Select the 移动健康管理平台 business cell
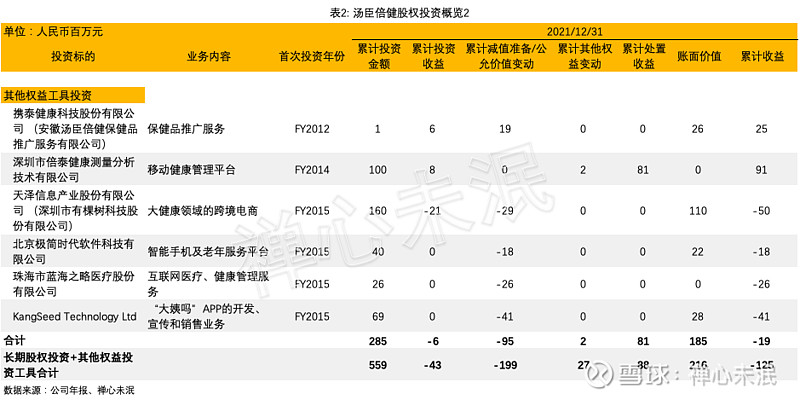This screenshot has width=800, height=400. click(x=191, y=170)
